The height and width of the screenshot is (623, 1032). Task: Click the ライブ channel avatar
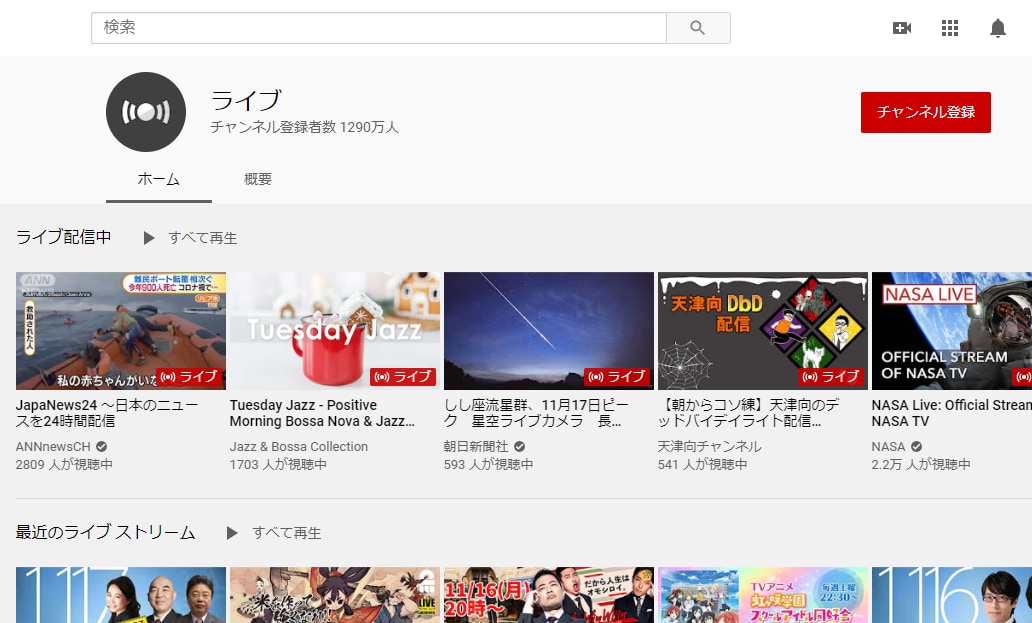tap(146, 112)
